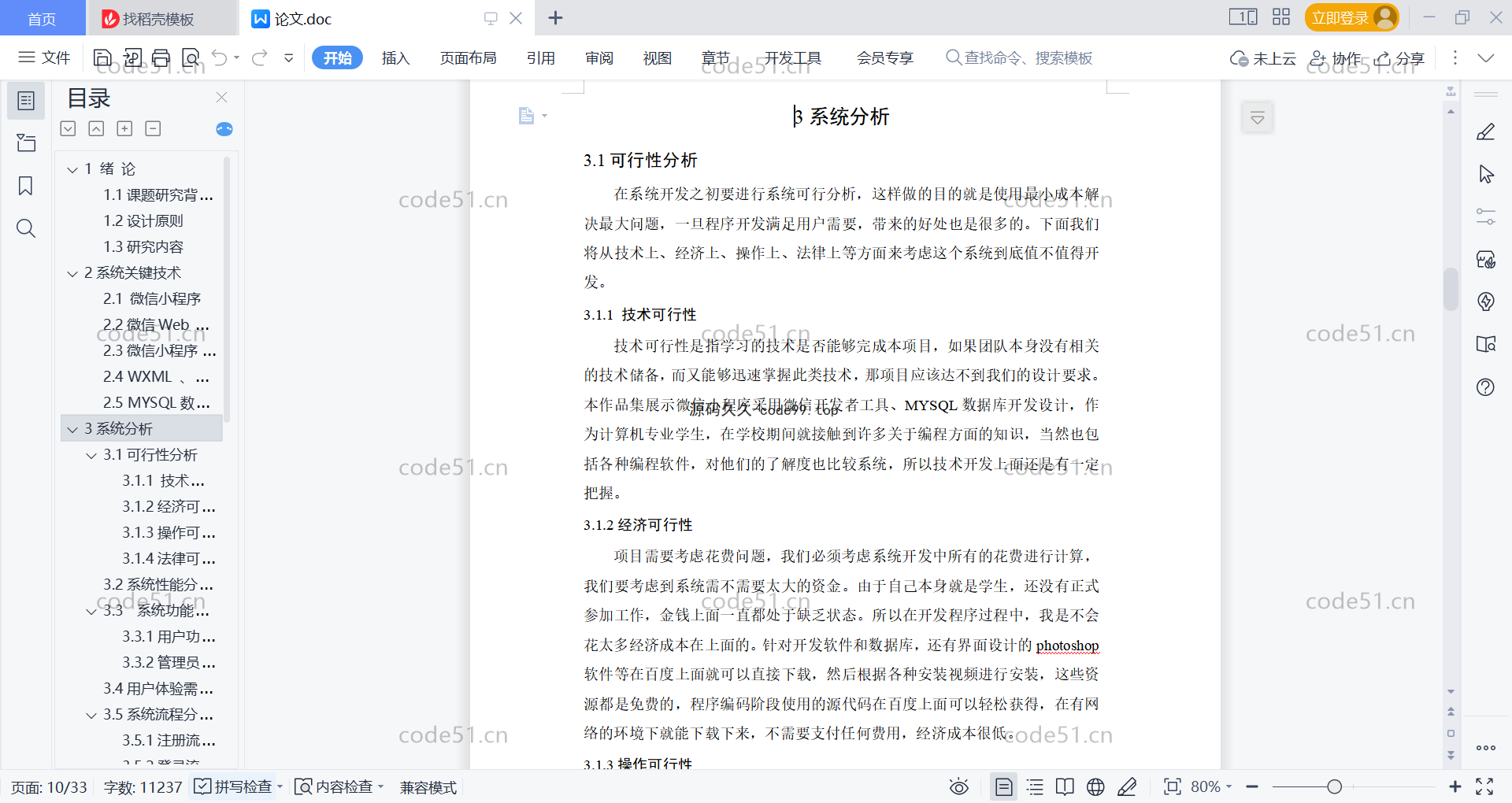This screenshot has width=1512, height=803.
Task: Open the bookmark panel in sidebar
Action: (x=26, y=186)
